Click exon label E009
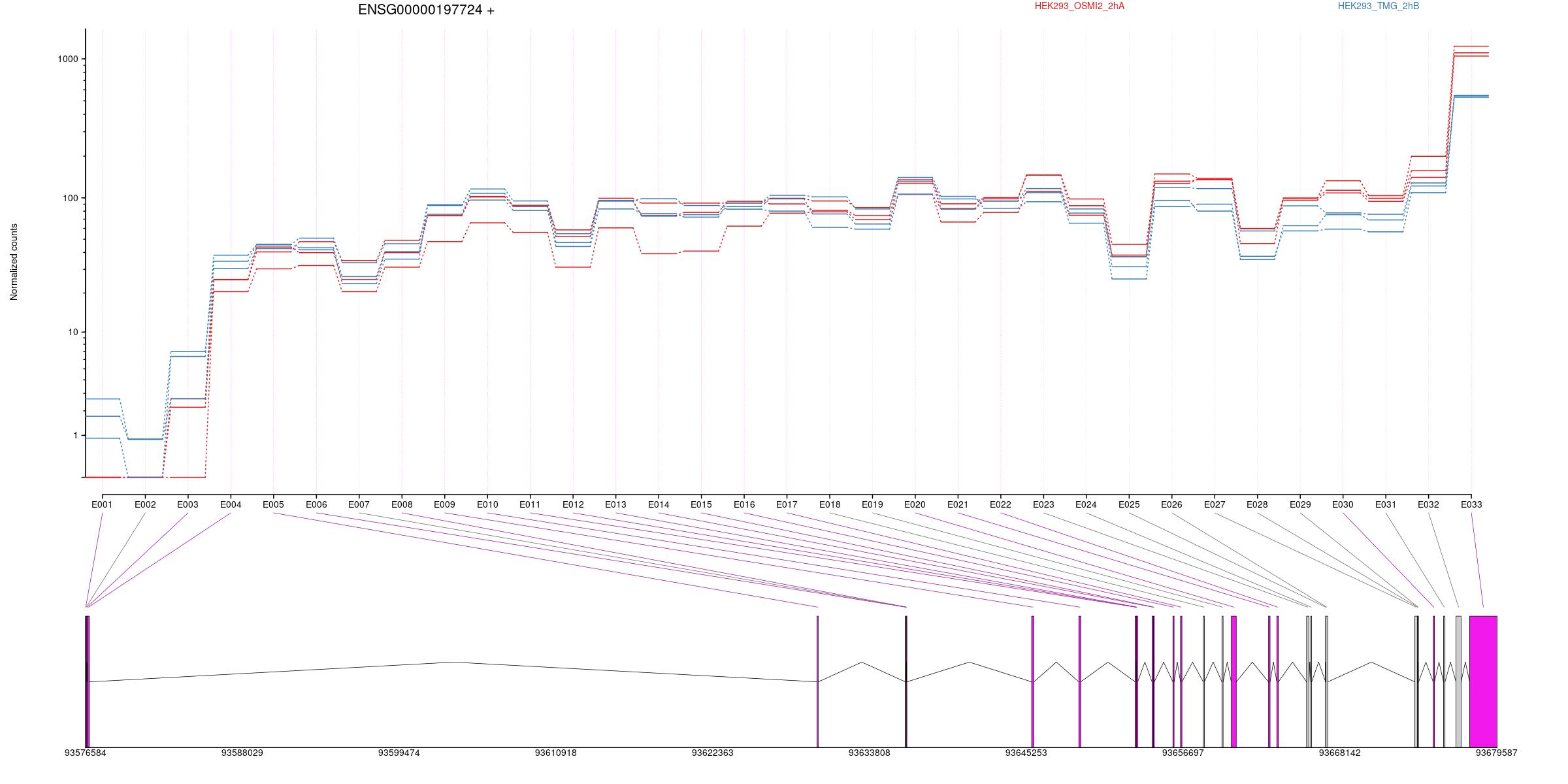1568x784 pixels. click(x=444, y=504)
